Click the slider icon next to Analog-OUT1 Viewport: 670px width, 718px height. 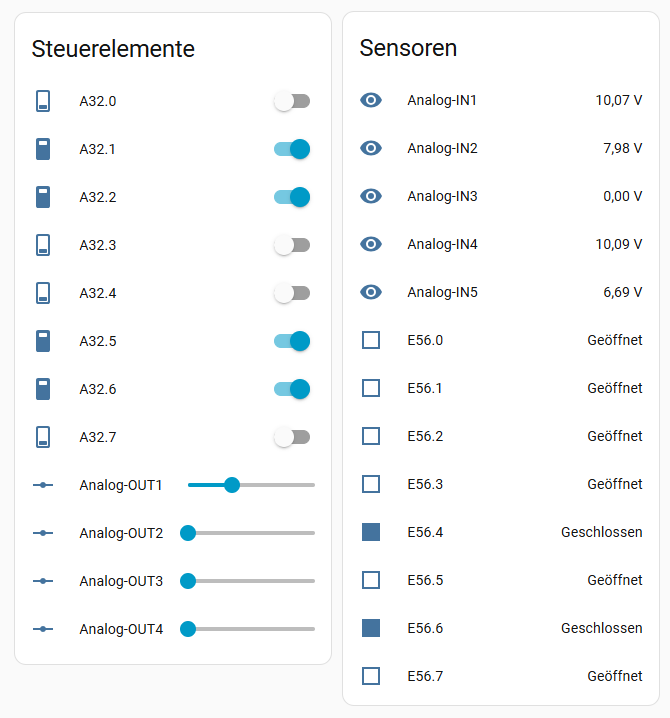tap(43, 485)
